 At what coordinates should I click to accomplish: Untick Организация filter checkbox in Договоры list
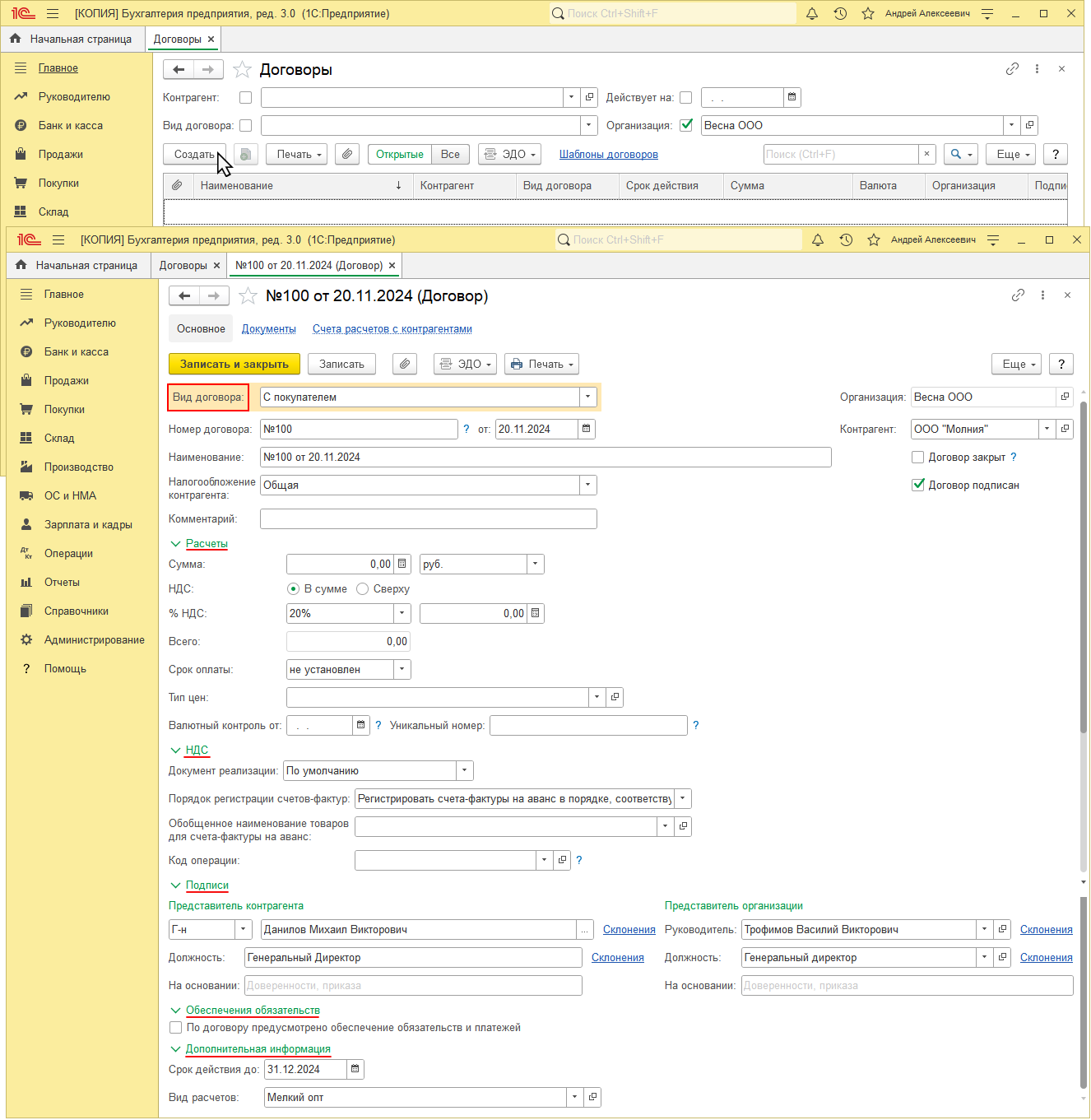point(686,125)
